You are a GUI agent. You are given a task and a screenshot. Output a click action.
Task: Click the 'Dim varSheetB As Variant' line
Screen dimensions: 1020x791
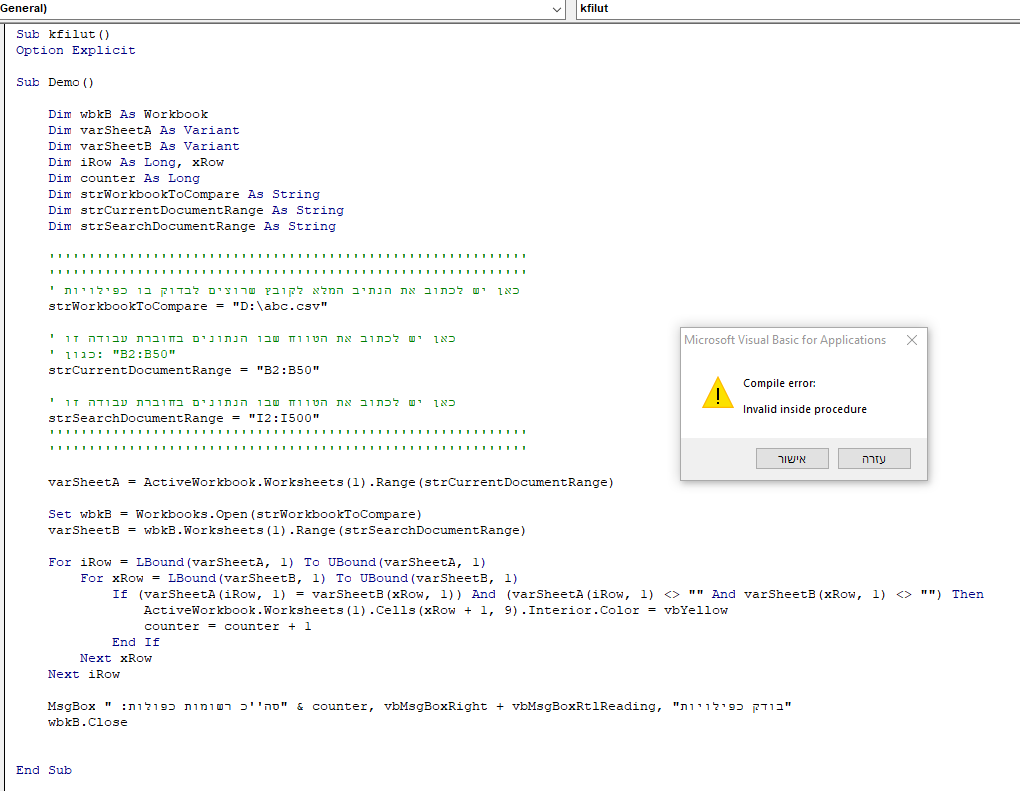click(x=144, y=146)
